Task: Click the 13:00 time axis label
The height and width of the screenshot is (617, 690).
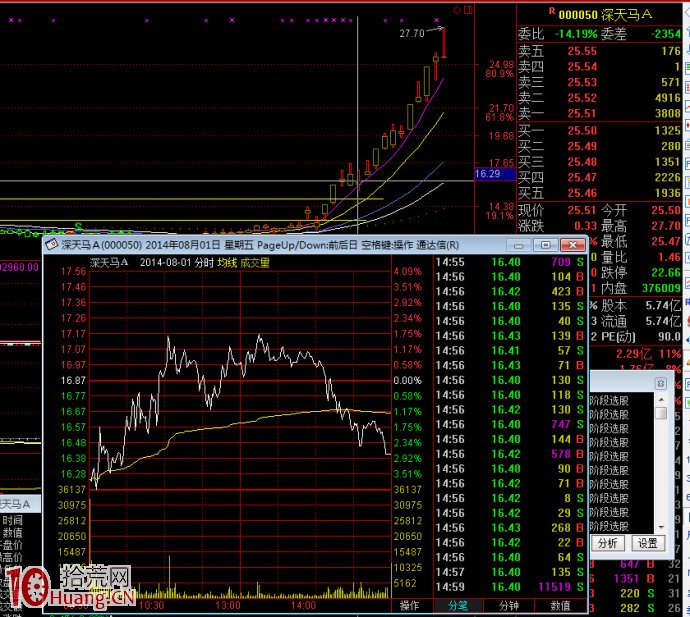Action: click(228, 605)
